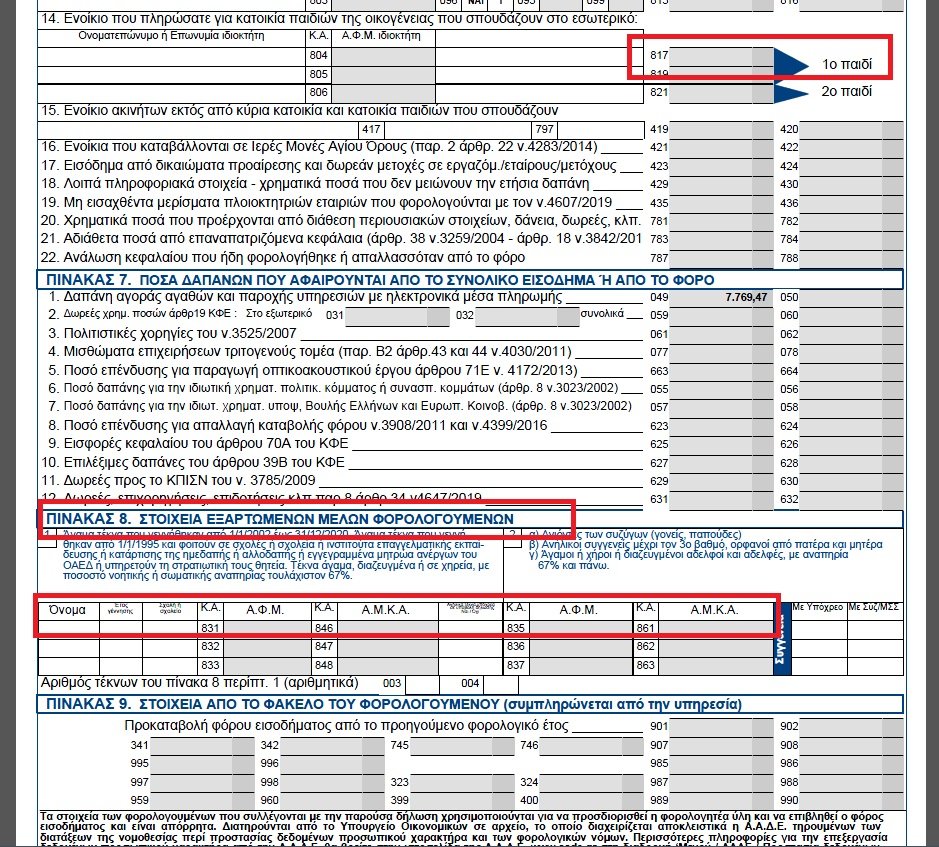939x847 pixels.
Task: Select the ΚΠΙΣΝ donations field 629
Action: coord(721,481)
